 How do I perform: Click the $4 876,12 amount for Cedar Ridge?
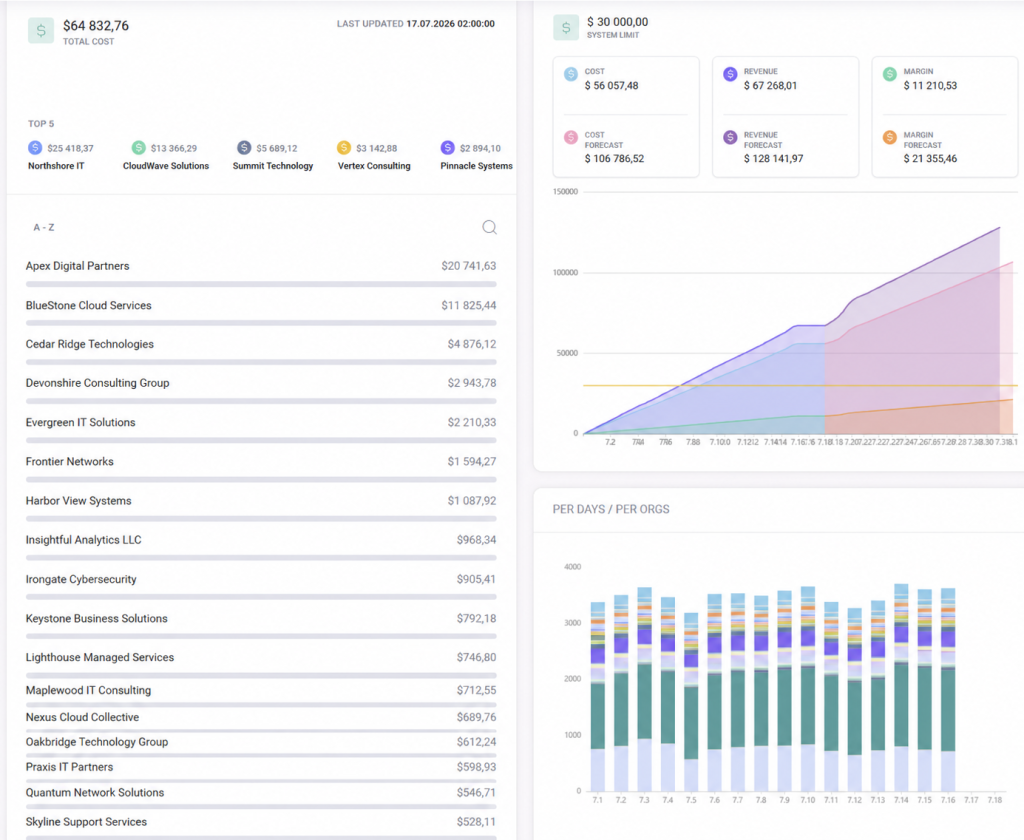pos(472,344)
